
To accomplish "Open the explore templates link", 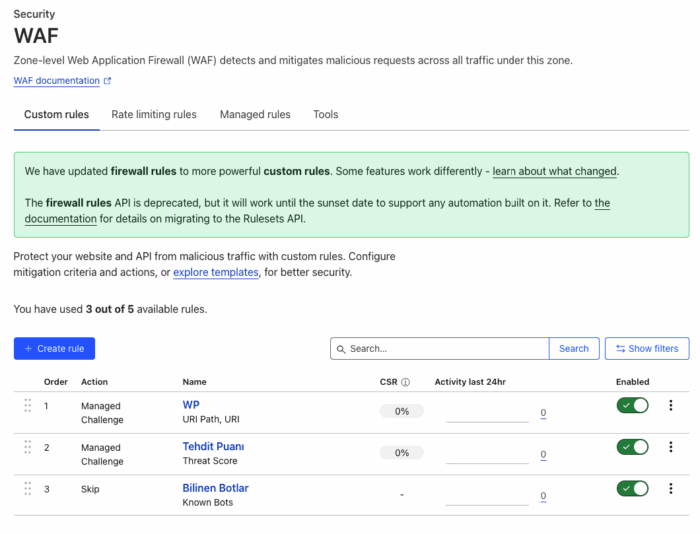I will point(216,272).
